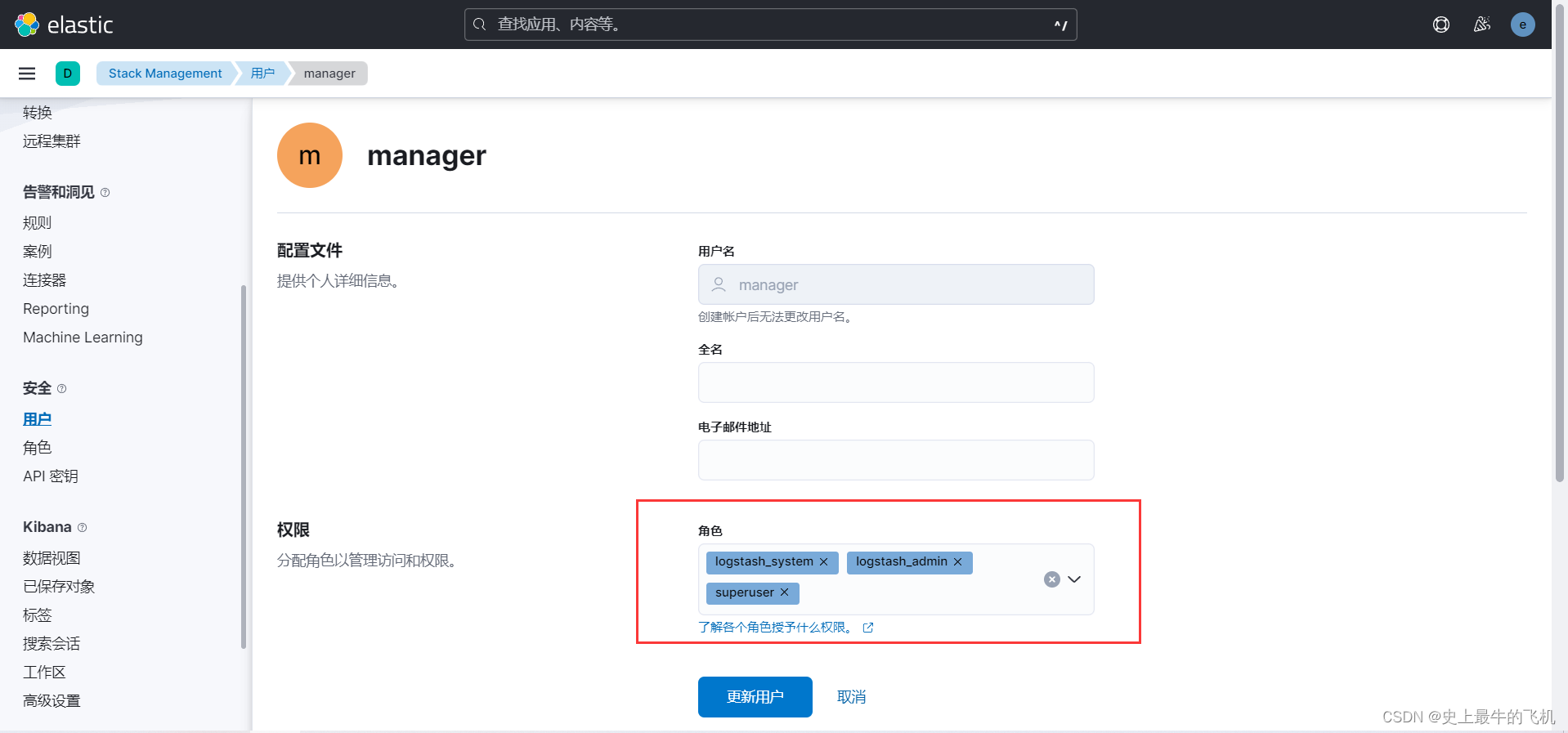This screenshot has width=1568, height=733.
Task: Click the orange manager avatar
Action: click(x=310, y=155)
